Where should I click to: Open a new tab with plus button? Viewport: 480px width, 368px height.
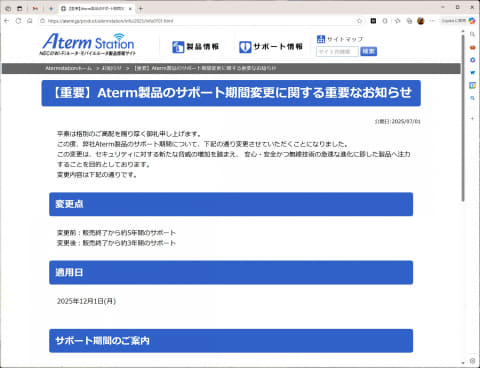(141, 9)
